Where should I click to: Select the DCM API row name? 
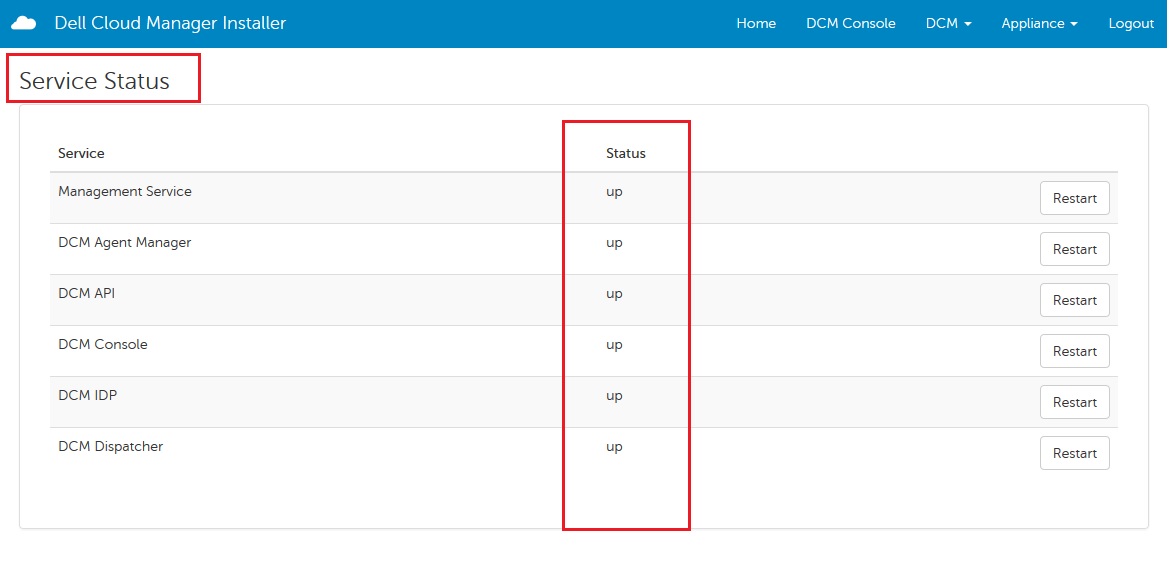click(87, 293)
